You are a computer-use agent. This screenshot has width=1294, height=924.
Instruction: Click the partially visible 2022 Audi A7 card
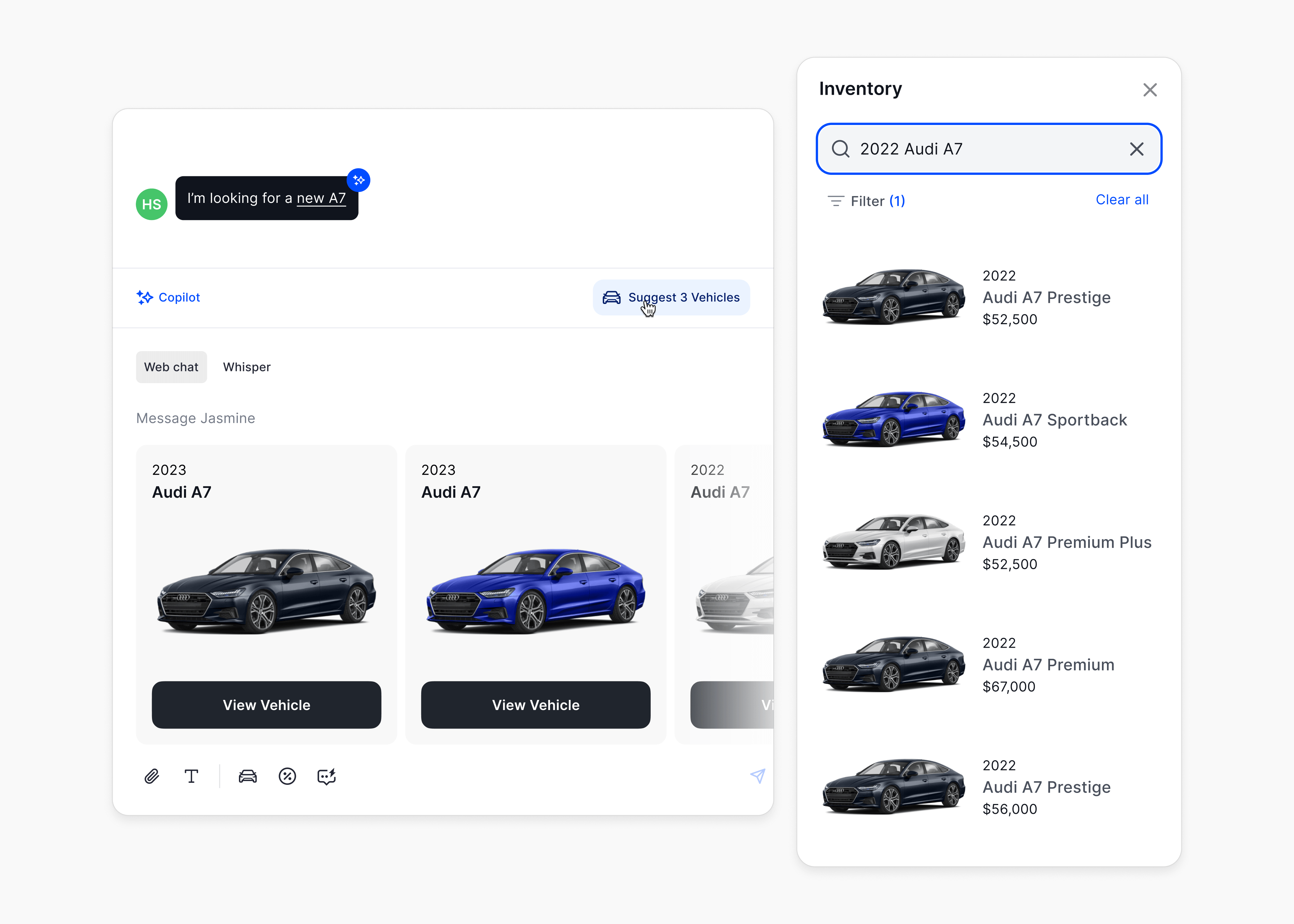[x=723, y=594]
